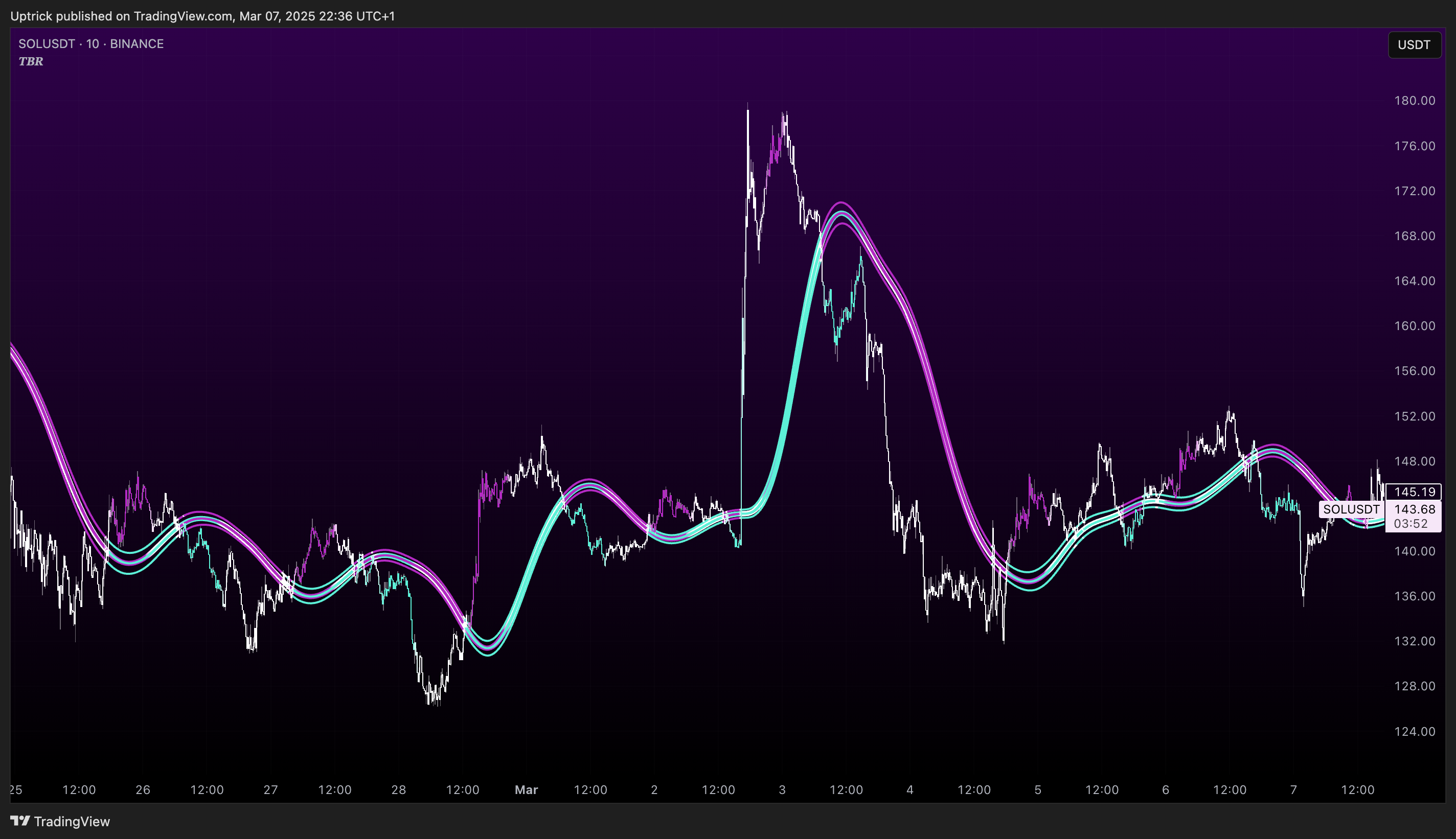The image size is (1456, 839).
Task: Click the date 7 on time axis
Action: coord(1293,789)
